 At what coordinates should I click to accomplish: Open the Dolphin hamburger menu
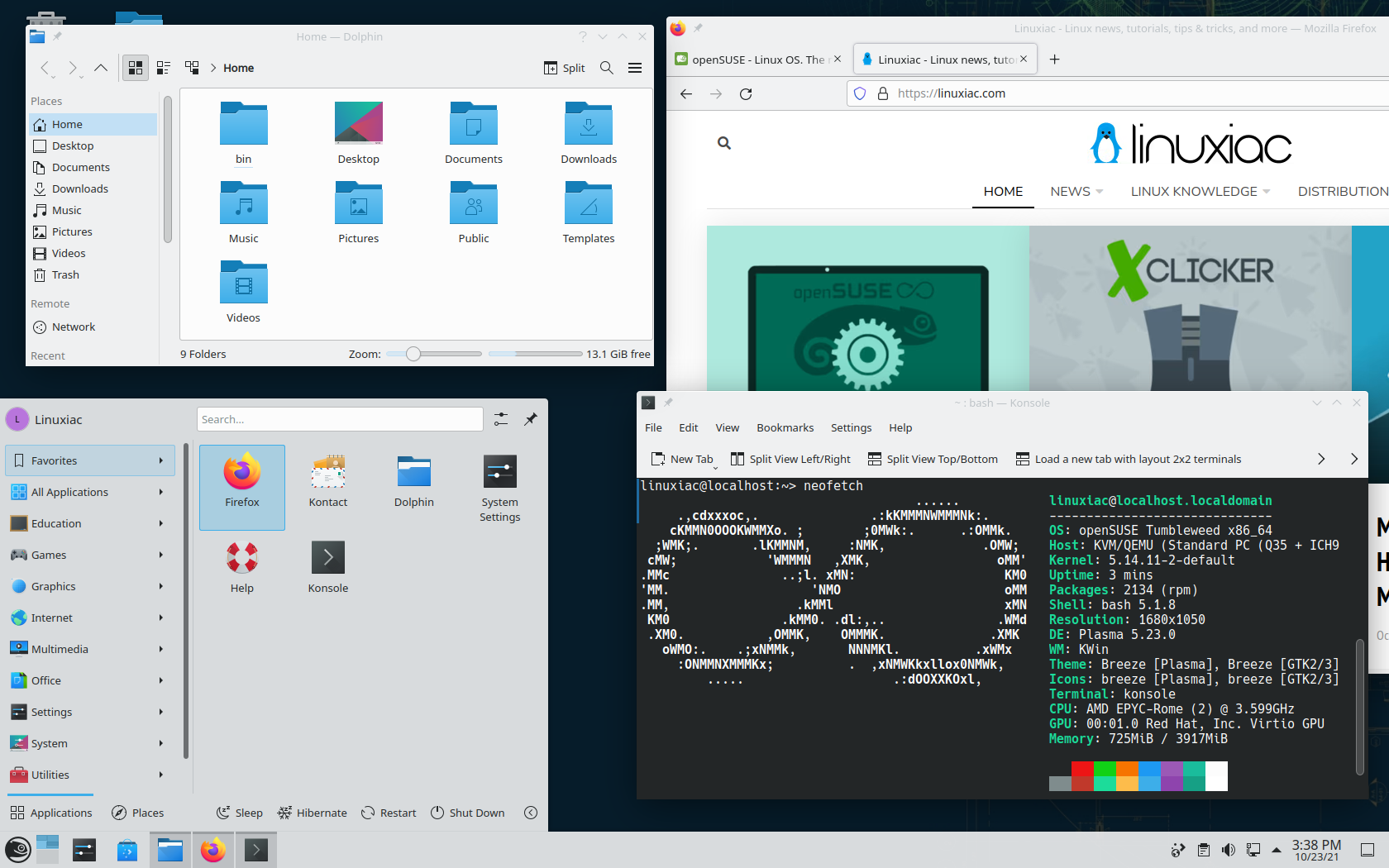(635, 68)
